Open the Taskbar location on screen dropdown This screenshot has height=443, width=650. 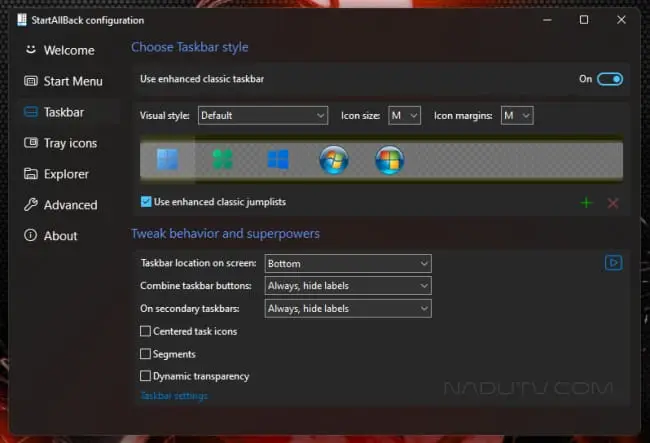(348, 264)
